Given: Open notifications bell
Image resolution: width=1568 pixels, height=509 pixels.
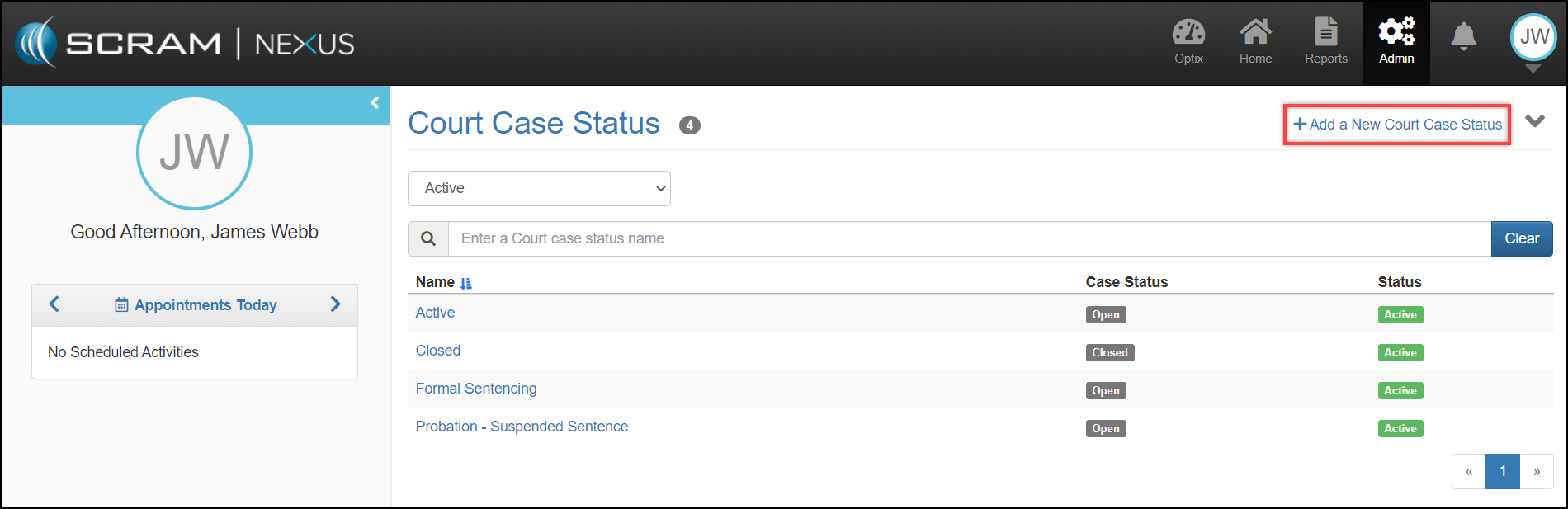Looking at the screenshot, I should click(1463, 37).
